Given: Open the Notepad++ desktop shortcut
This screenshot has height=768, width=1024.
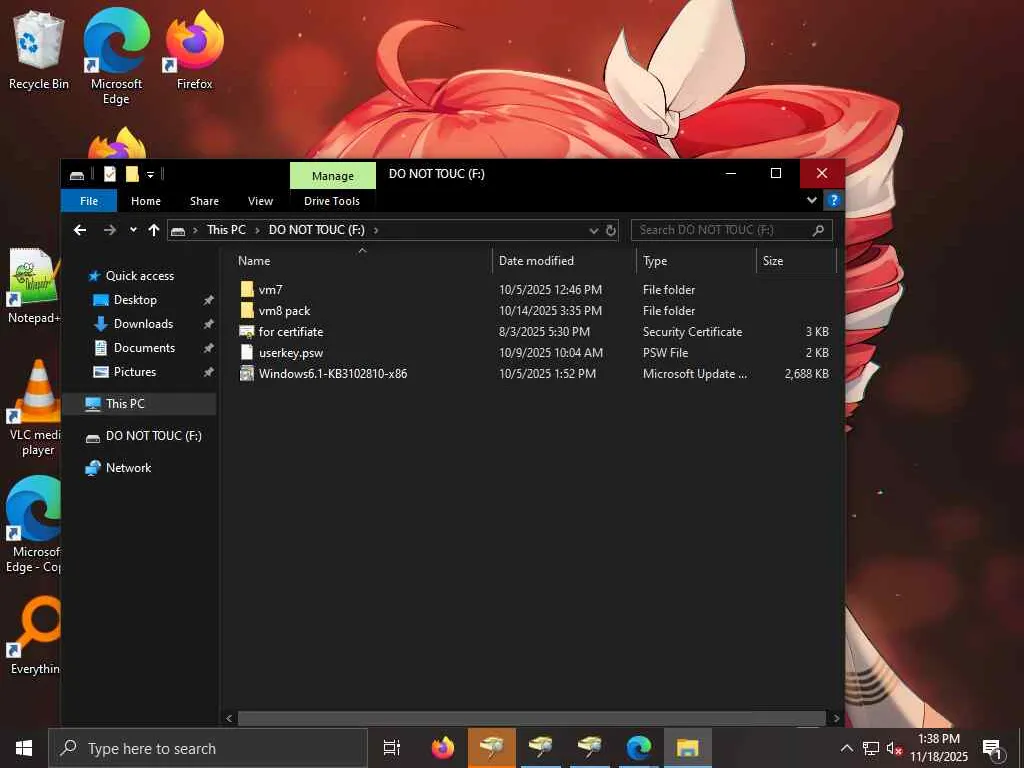Looking at the screenshot, I should (x=33, y=285).
